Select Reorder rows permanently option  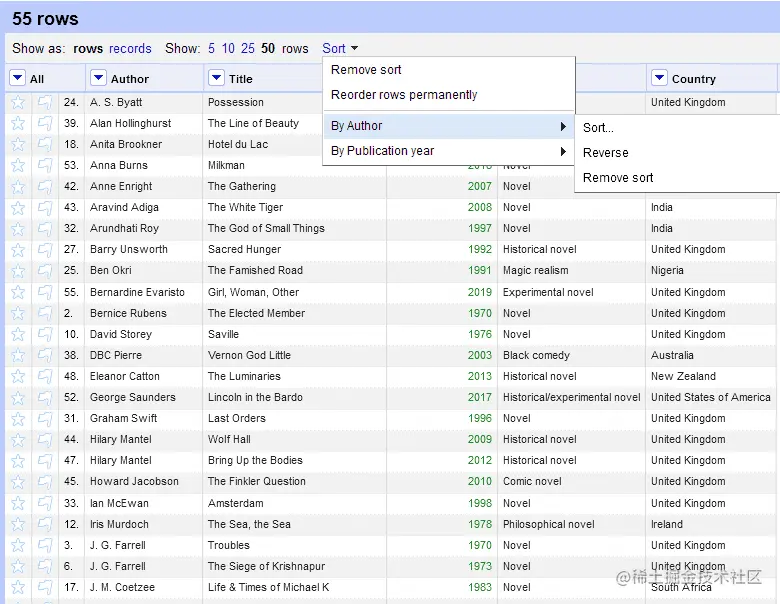(x=404, y=95)
